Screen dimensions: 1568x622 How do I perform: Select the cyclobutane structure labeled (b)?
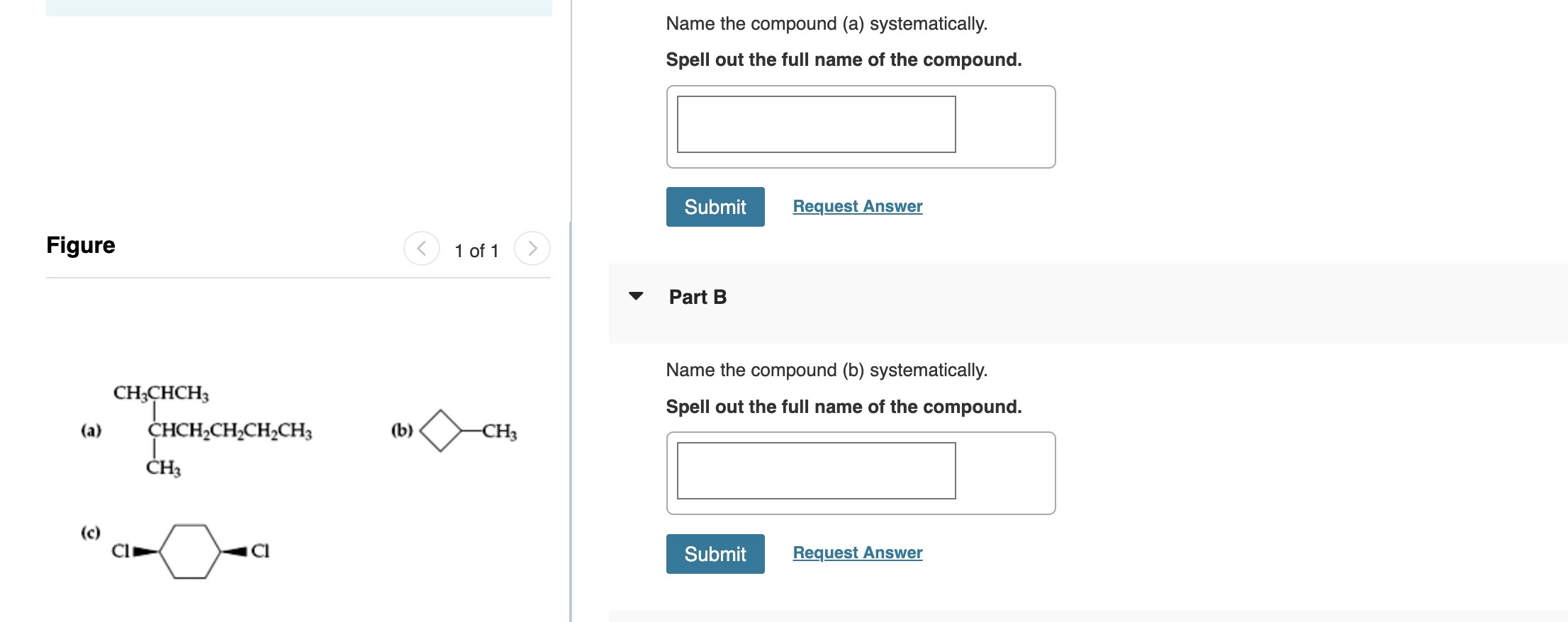click(x=441, y=430)
